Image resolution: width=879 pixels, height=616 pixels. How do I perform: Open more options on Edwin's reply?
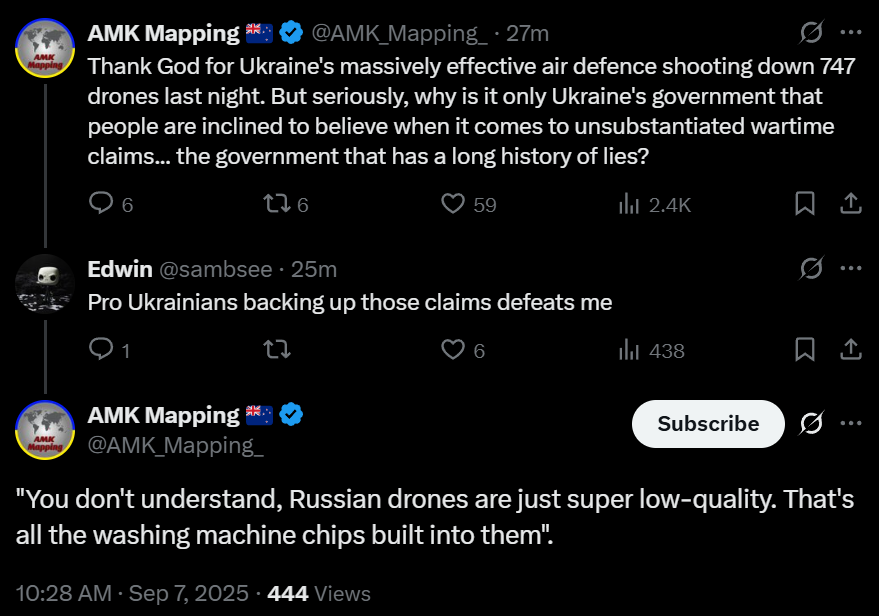(850, 268)
